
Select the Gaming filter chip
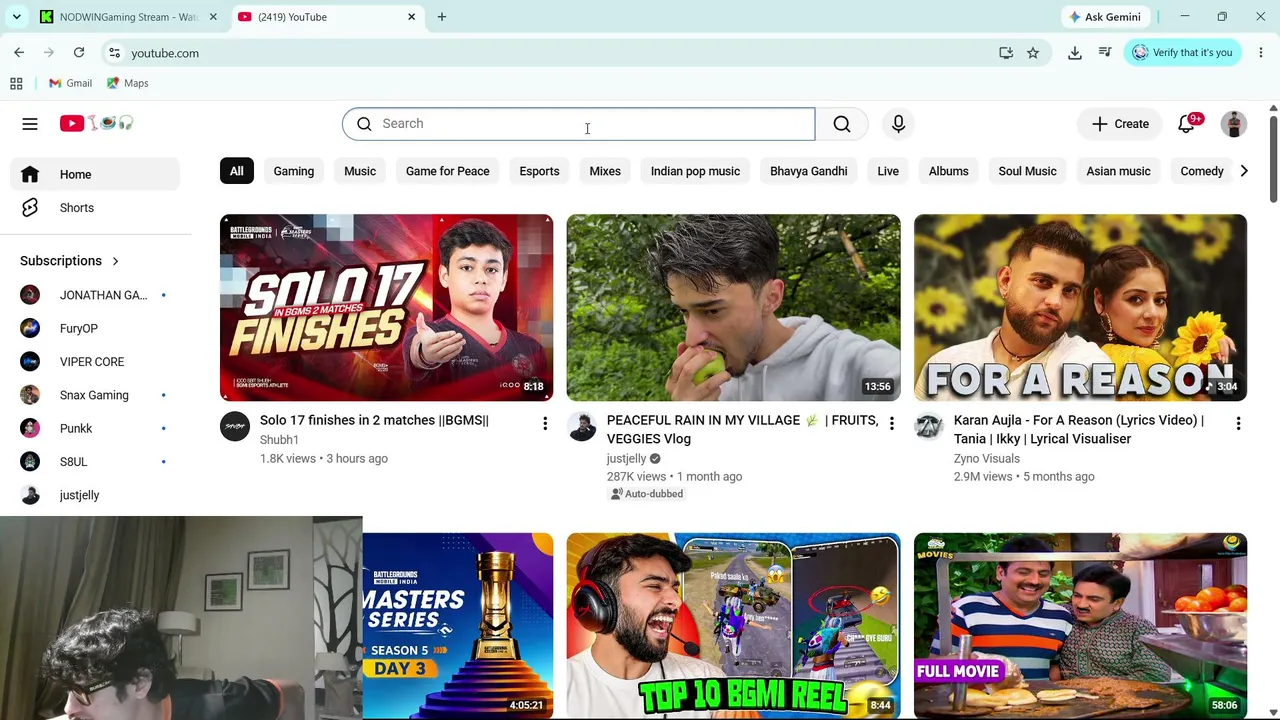tap(294, 171)
